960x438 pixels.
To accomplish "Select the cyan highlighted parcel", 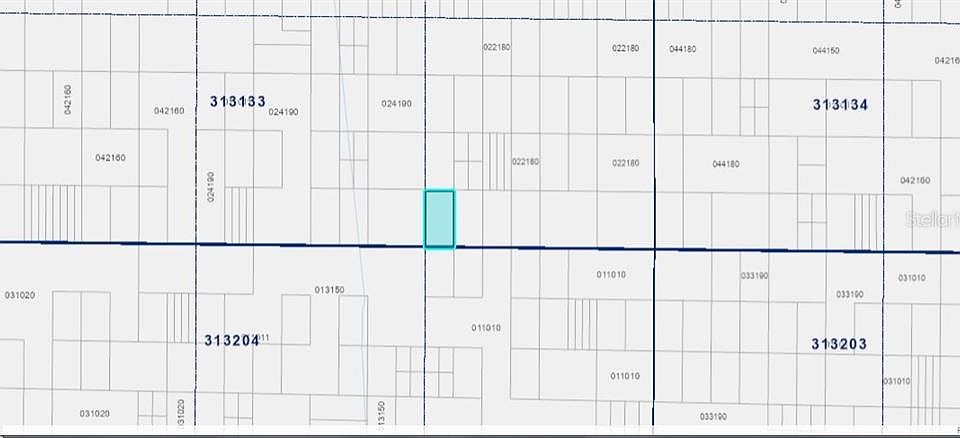I will pos(440,219).
